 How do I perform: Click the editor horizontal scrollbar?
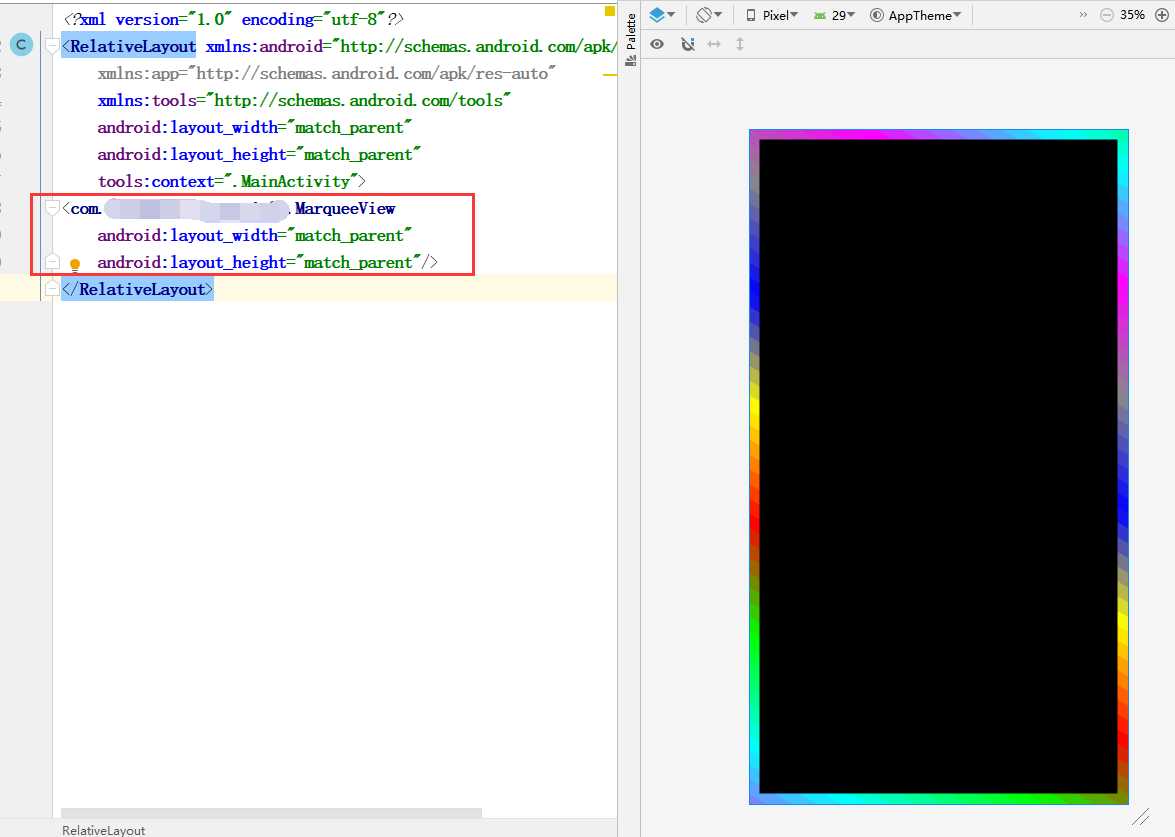(271, 813)
